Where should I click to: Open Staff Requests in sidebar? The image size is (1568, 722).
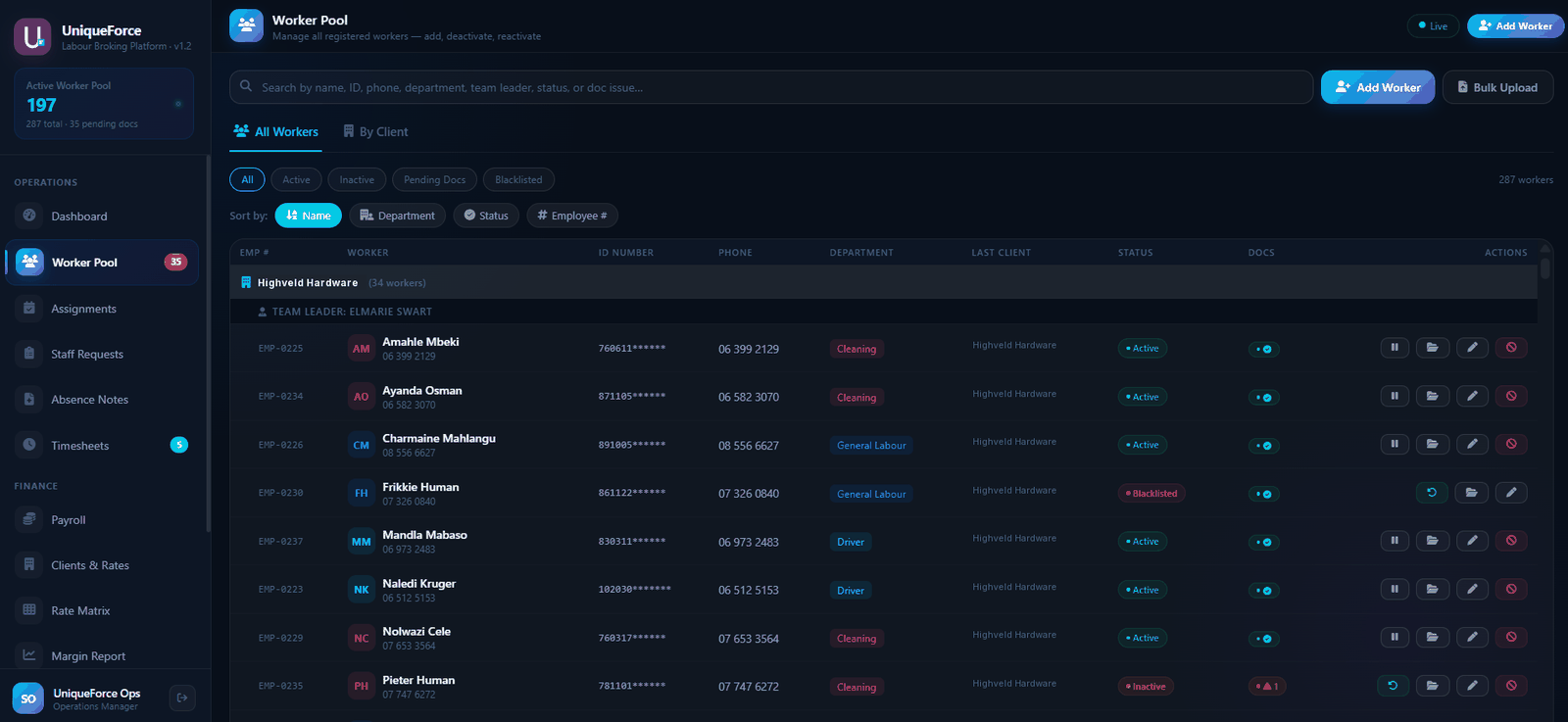pyautogui.click(x=102, y=355)
